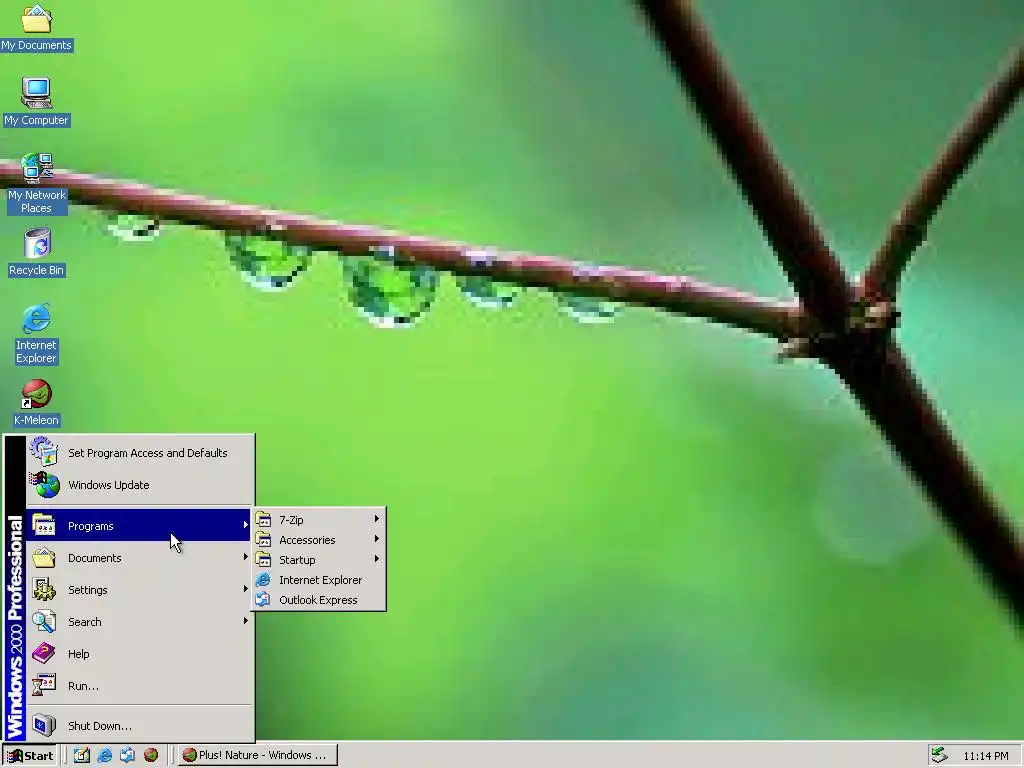This screenshot has height=768, width=1024.
Task: Open the Search submenu in Start menu
Action: [x=140, y=622]
